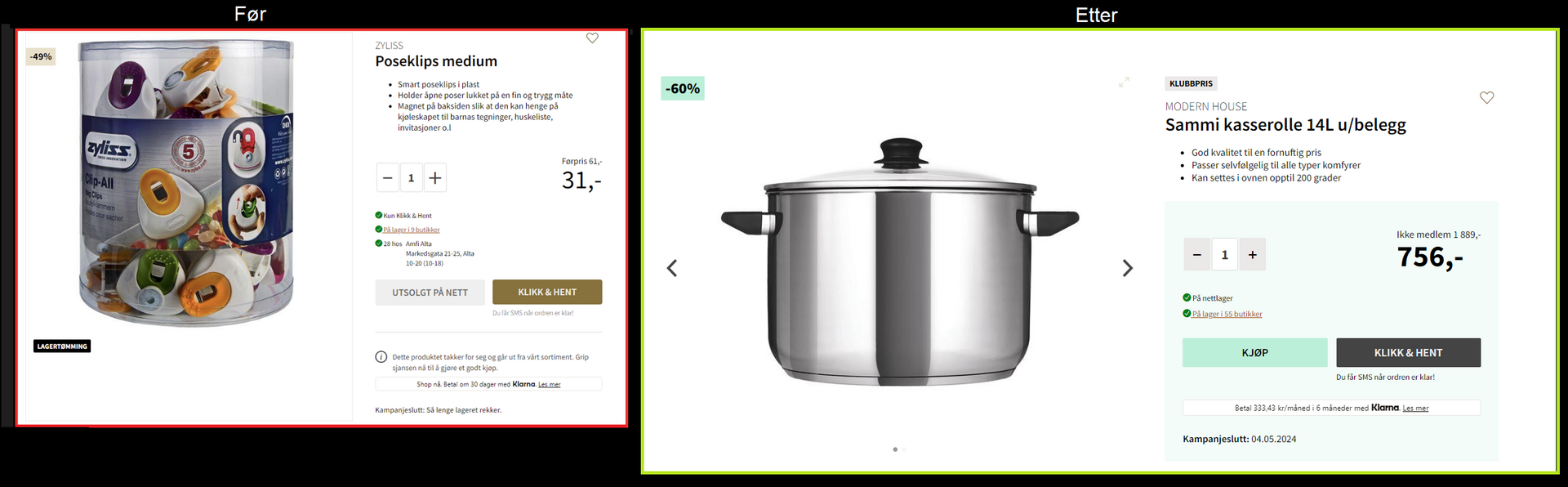Screen dimensions: 1568x487
Task: Decrease kasserolle quantity with minus
Action: pyautogui.click(x=1197, y=255)
